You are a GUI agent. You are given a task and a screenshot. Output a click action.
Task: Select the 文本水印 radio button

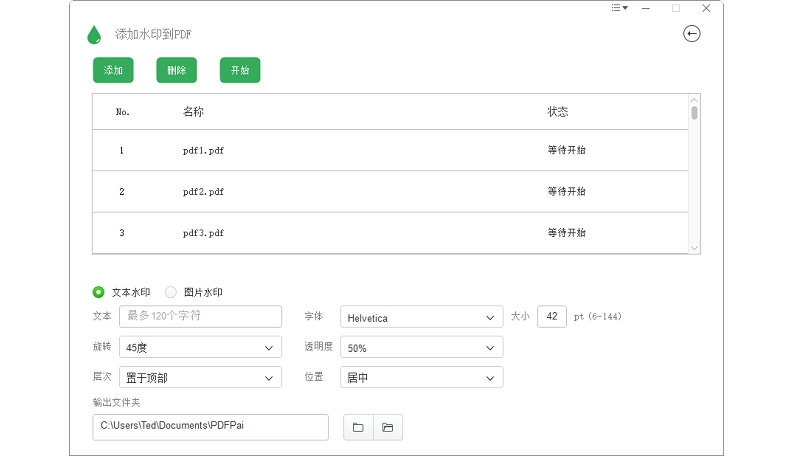point(99,292)
